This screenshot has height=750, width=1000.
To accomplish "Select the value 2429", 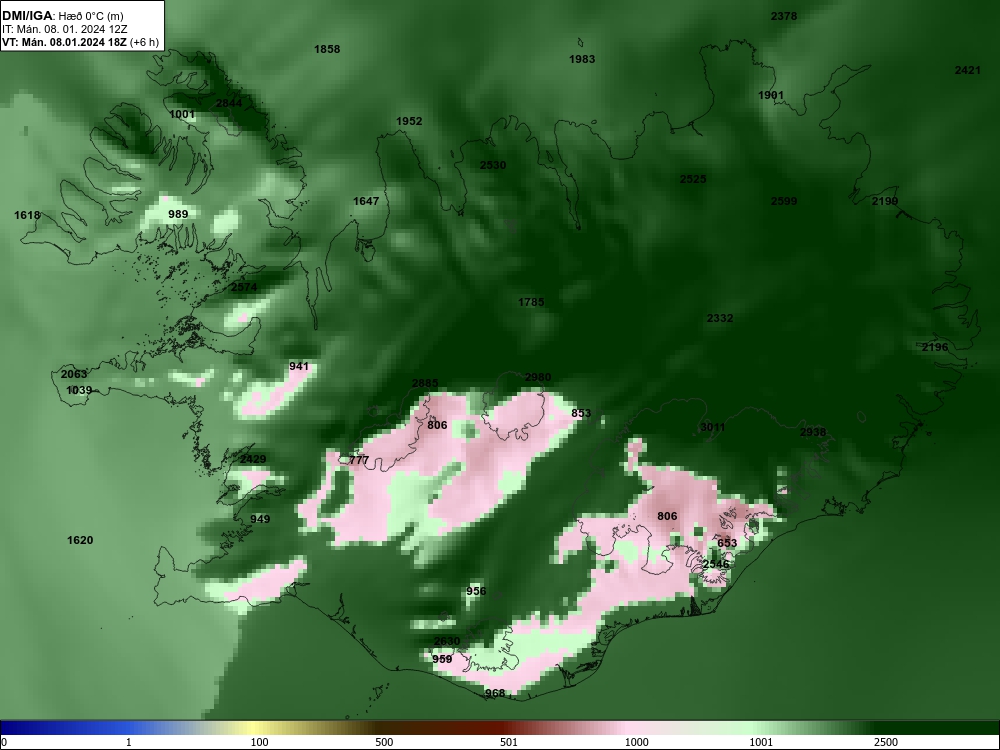I will pyautogui.click(x=253, y=459).
